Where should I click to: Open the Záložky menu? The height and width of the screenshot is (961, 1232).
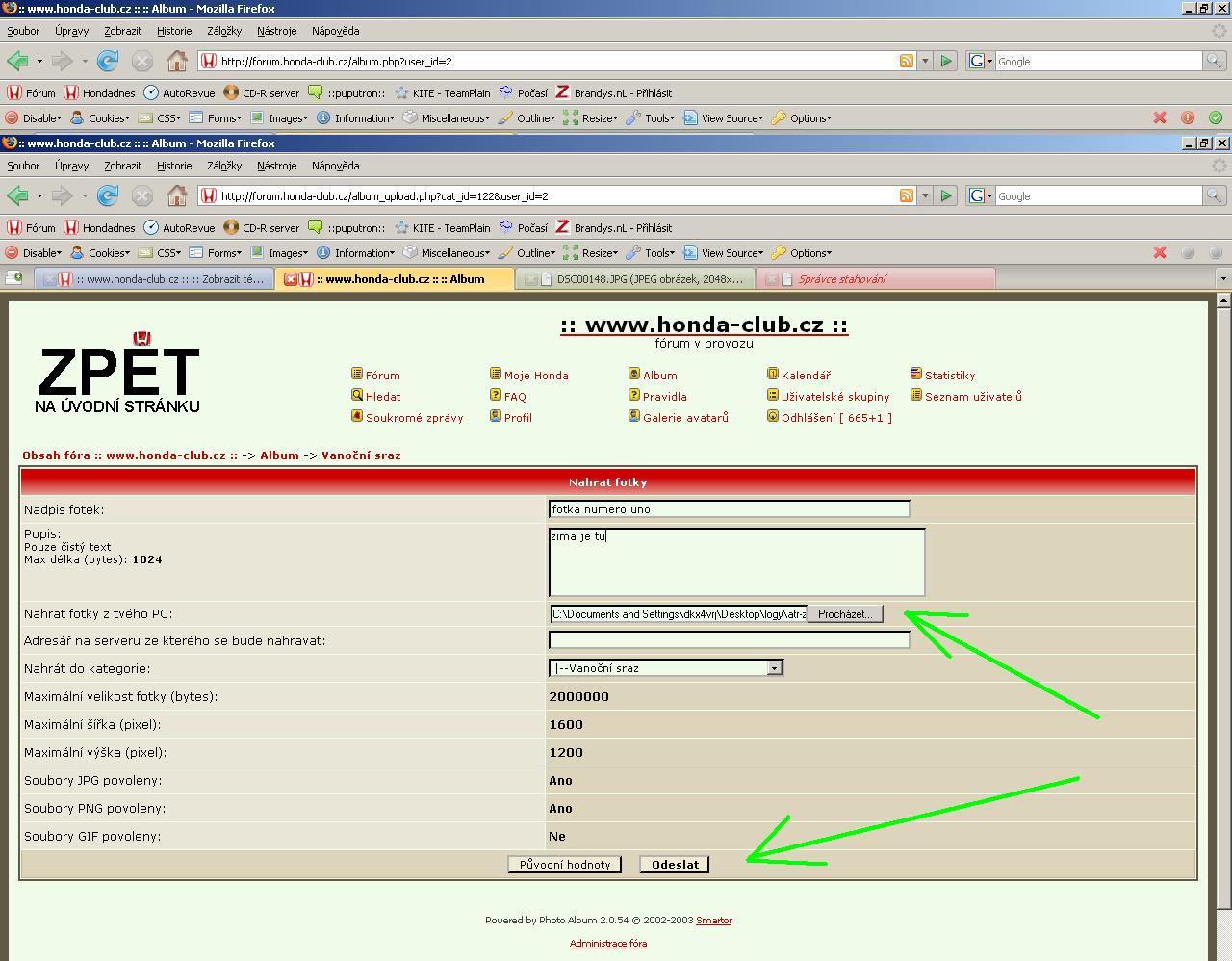coord(223,166)
